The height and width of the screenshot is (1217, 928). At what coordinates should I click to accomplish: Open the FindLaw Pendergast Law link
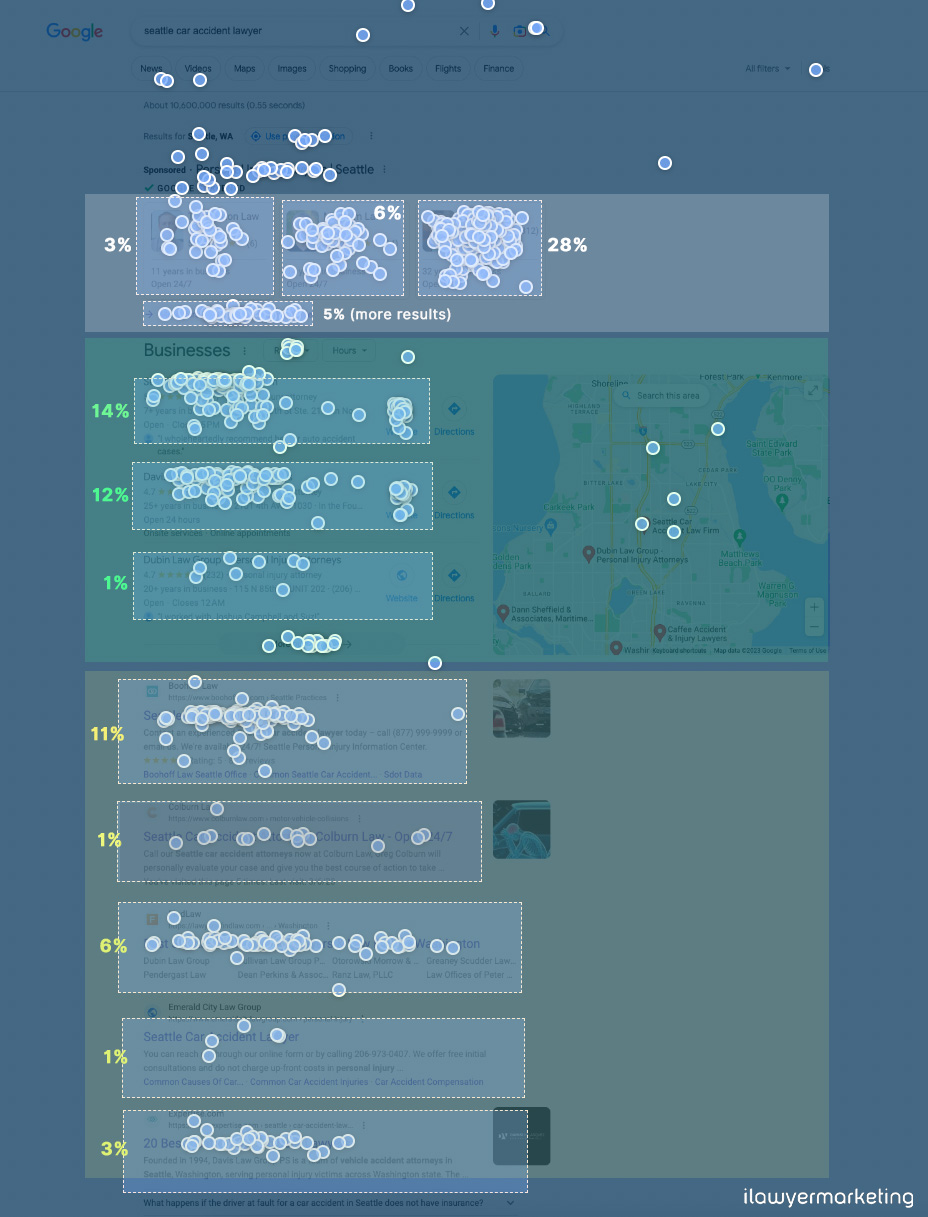coord(175,974)
